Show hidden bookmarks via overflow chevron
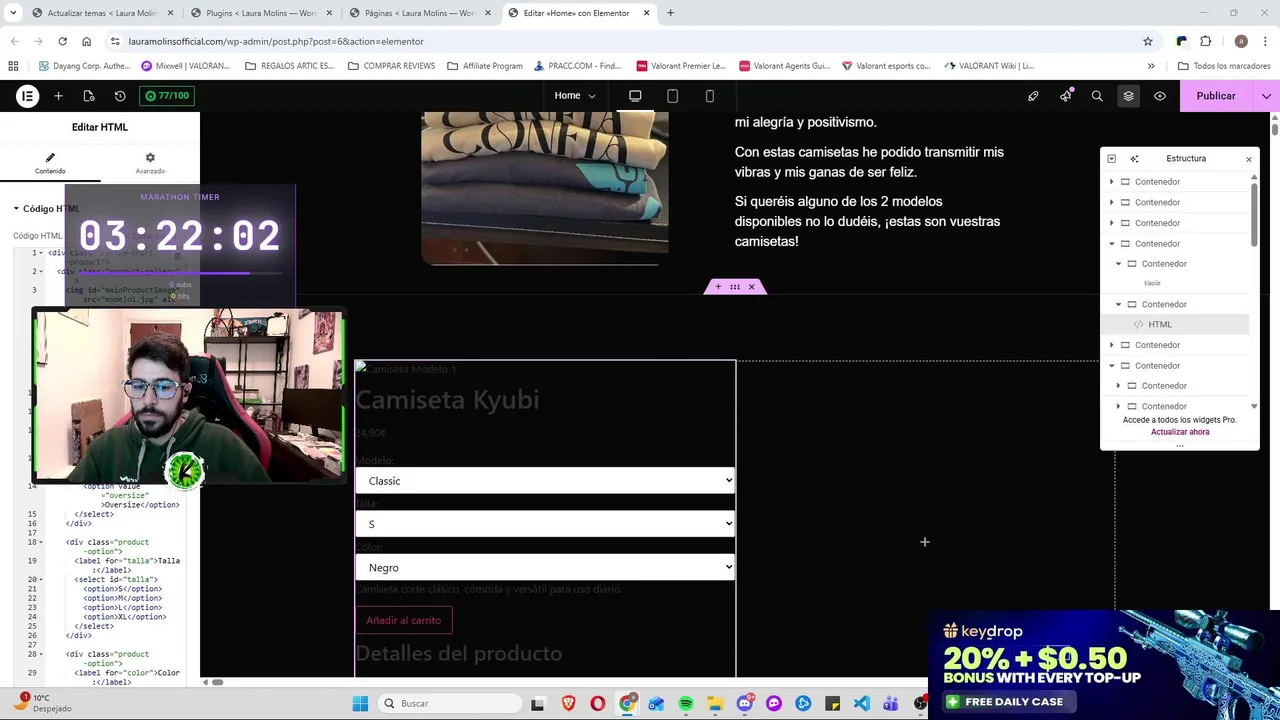 [1151, 66]
